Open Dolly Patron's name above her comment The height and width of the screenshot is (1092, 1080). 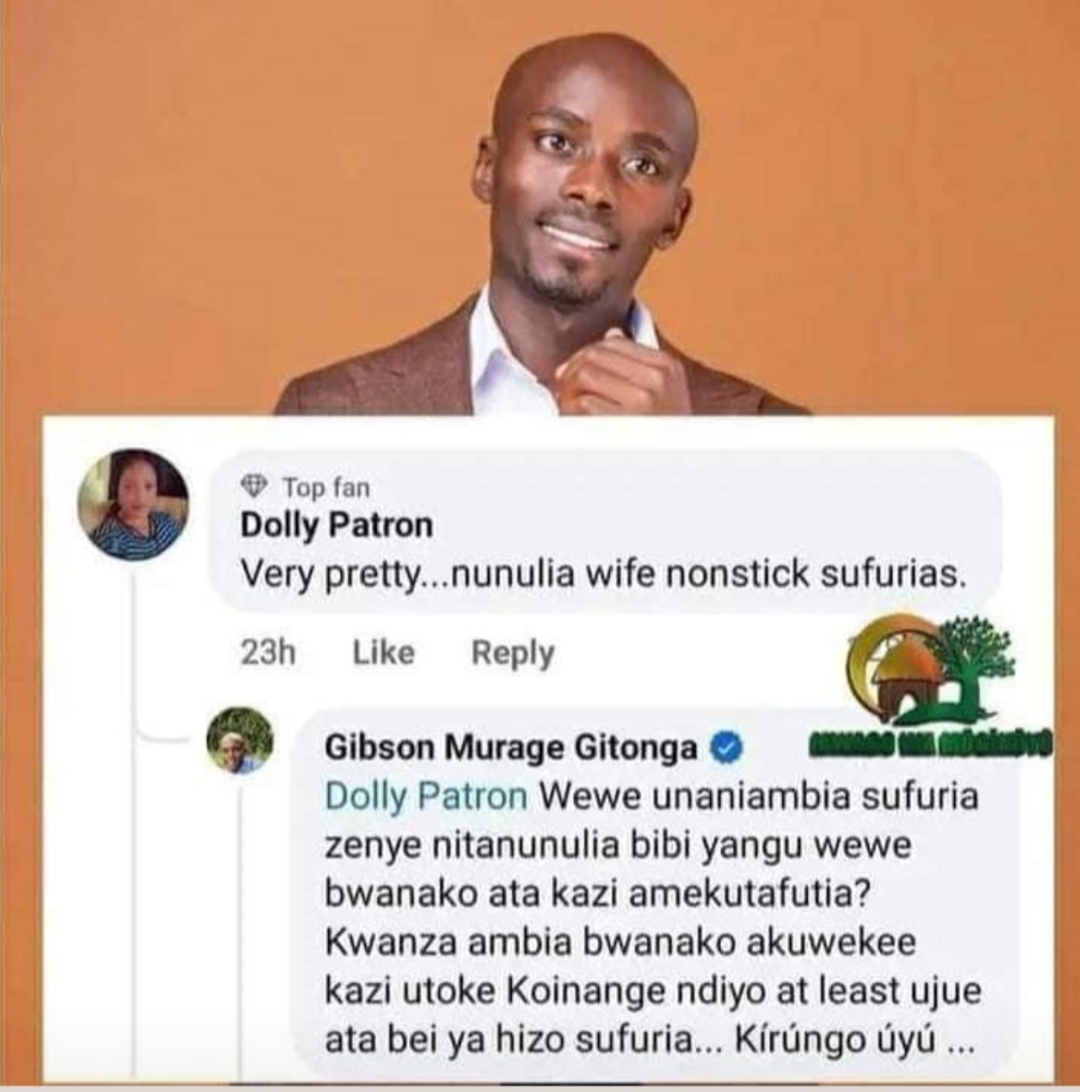(336, 525)
